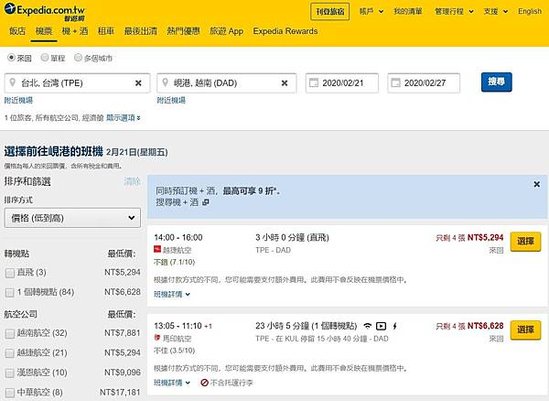Click the 刊登旅宿 button in header
The width and height of the screenshot is (549, 401).
coord(330,12)
